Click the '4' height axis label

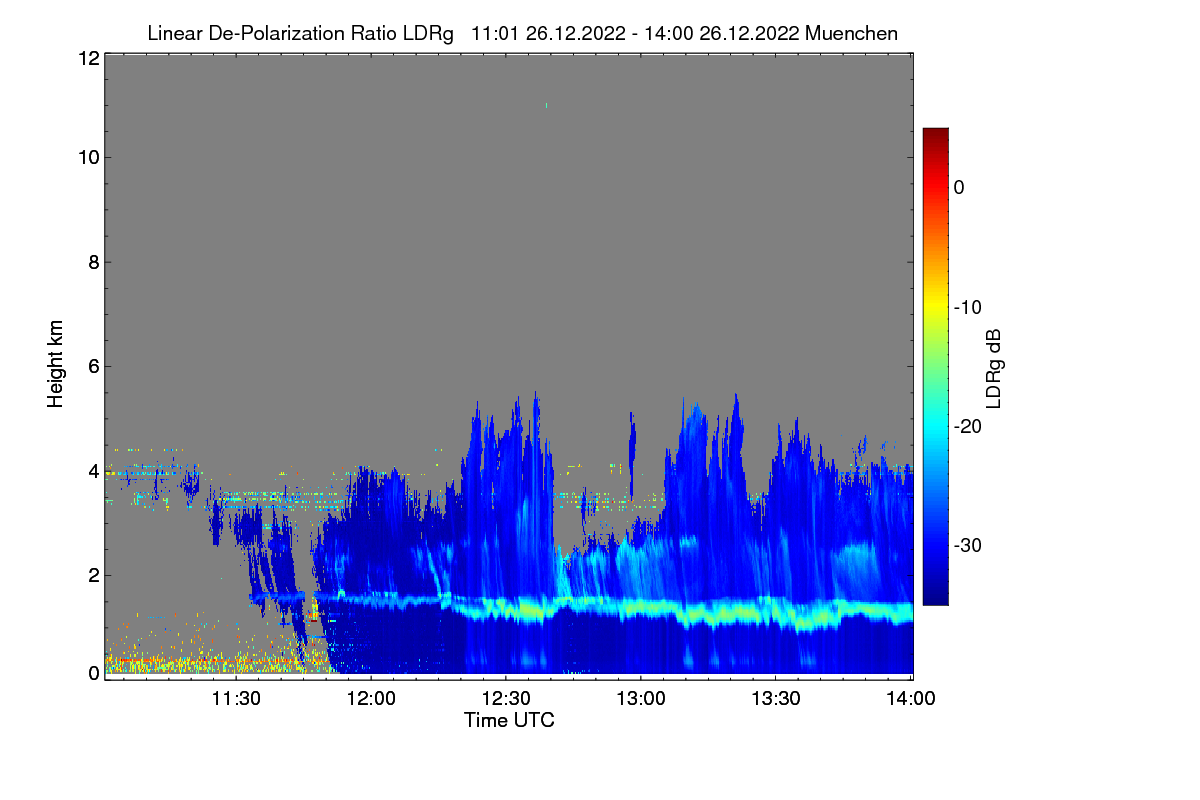tap(92, 471)
